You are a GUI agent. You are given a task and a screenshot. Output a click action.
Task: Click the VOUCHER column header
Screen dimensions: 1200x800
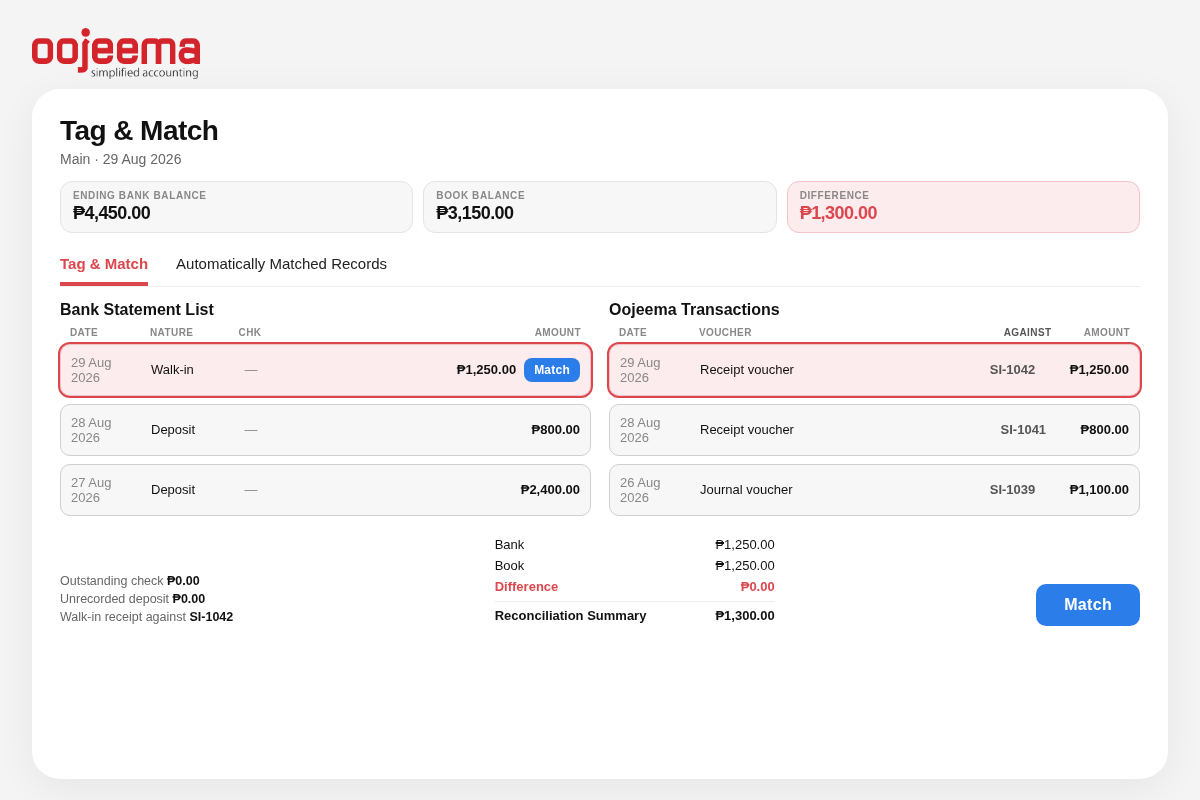(x=725, y=333)
